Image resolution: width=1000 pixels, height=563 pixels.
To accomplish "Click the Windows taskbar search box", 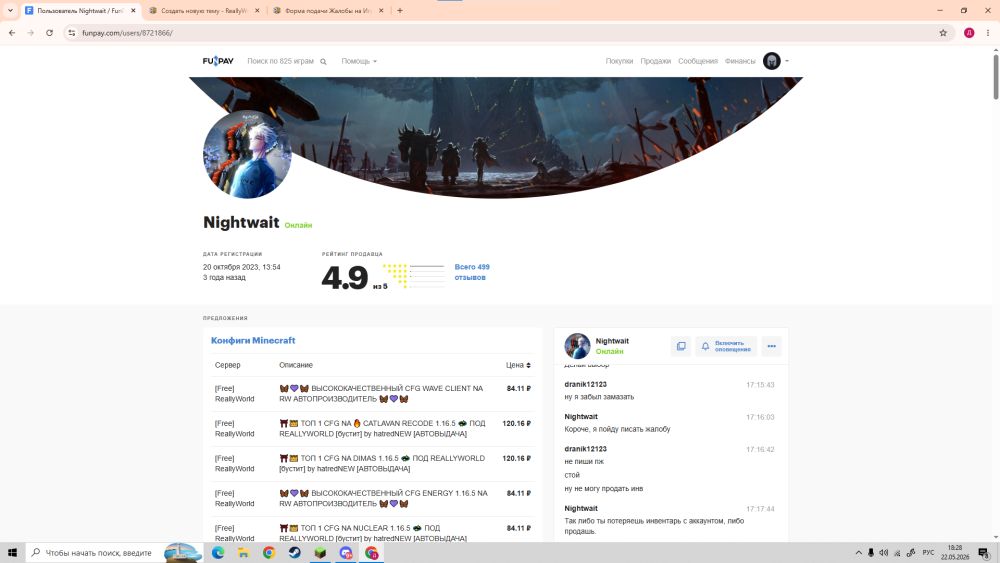I will [114, 553].
